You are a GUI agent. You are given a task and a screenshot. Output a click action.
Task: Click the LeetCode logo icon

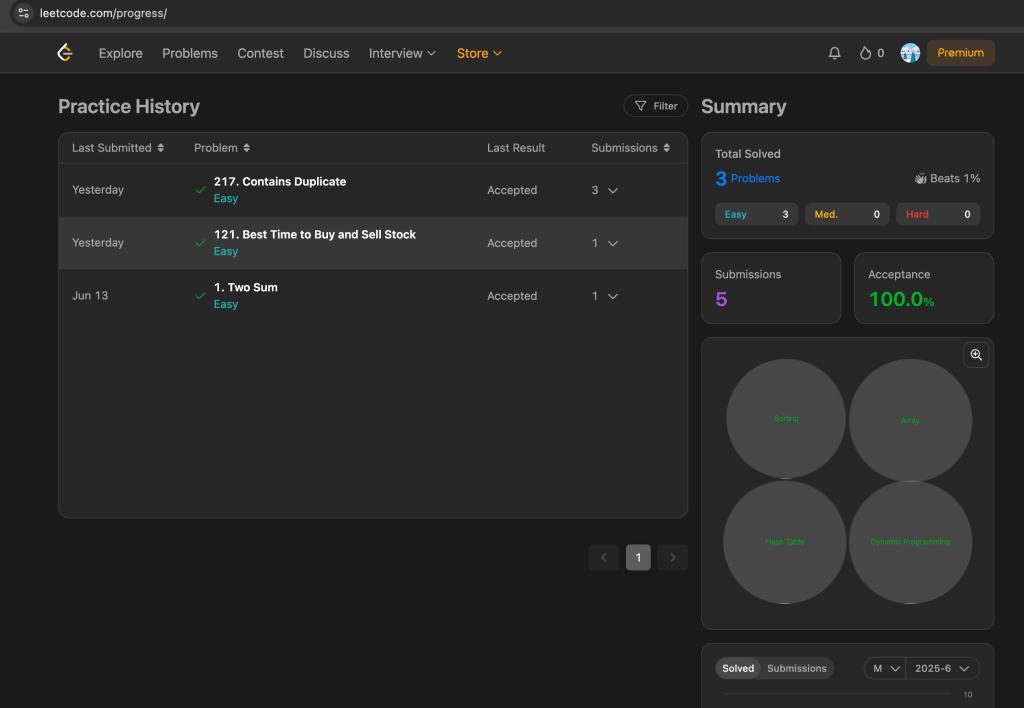pyautogui.click(x=65, y=53)
